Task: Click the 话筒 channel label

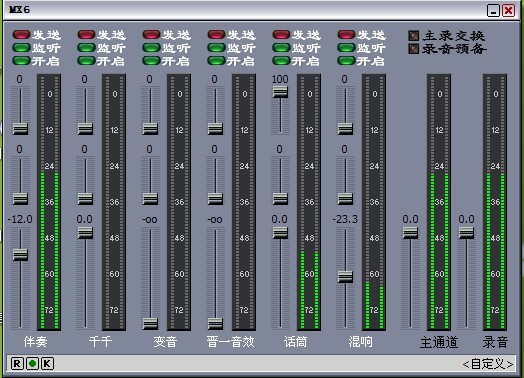Action: click(x=295, y=342)
